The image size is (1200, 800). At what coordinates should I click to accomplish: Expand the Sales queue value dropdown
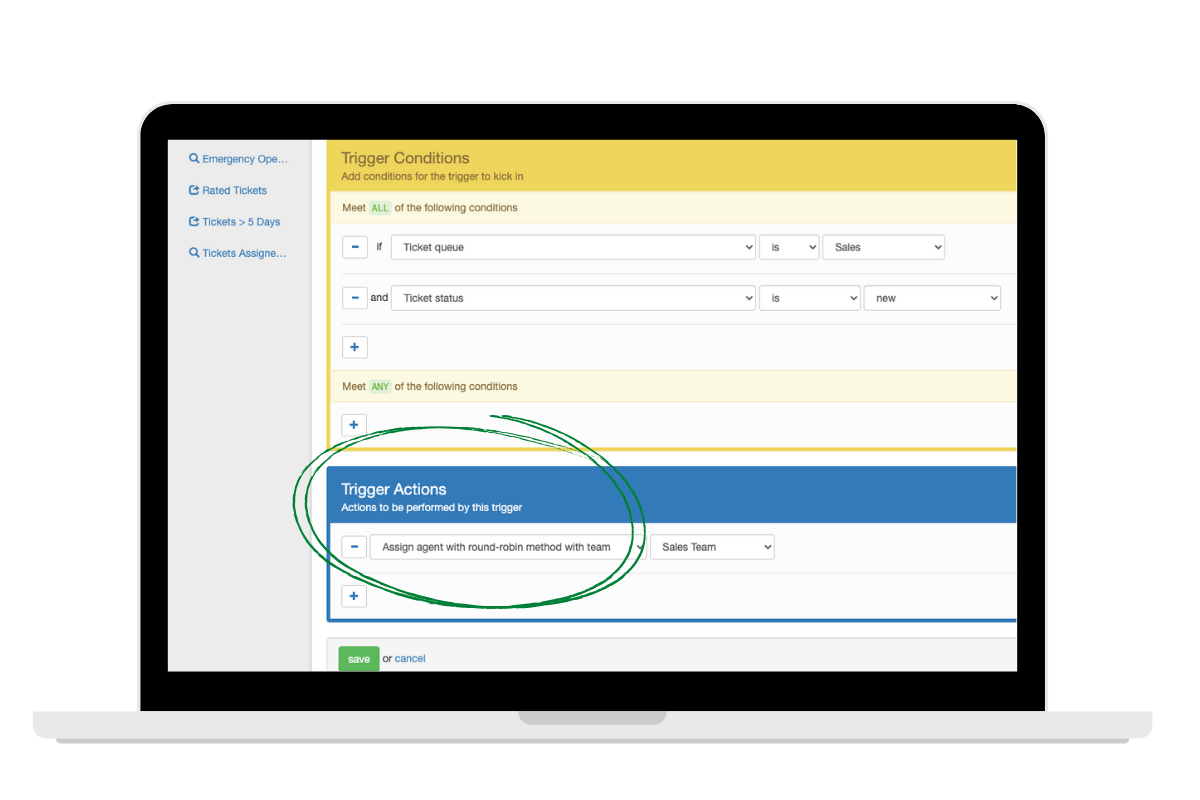point(883,247)
